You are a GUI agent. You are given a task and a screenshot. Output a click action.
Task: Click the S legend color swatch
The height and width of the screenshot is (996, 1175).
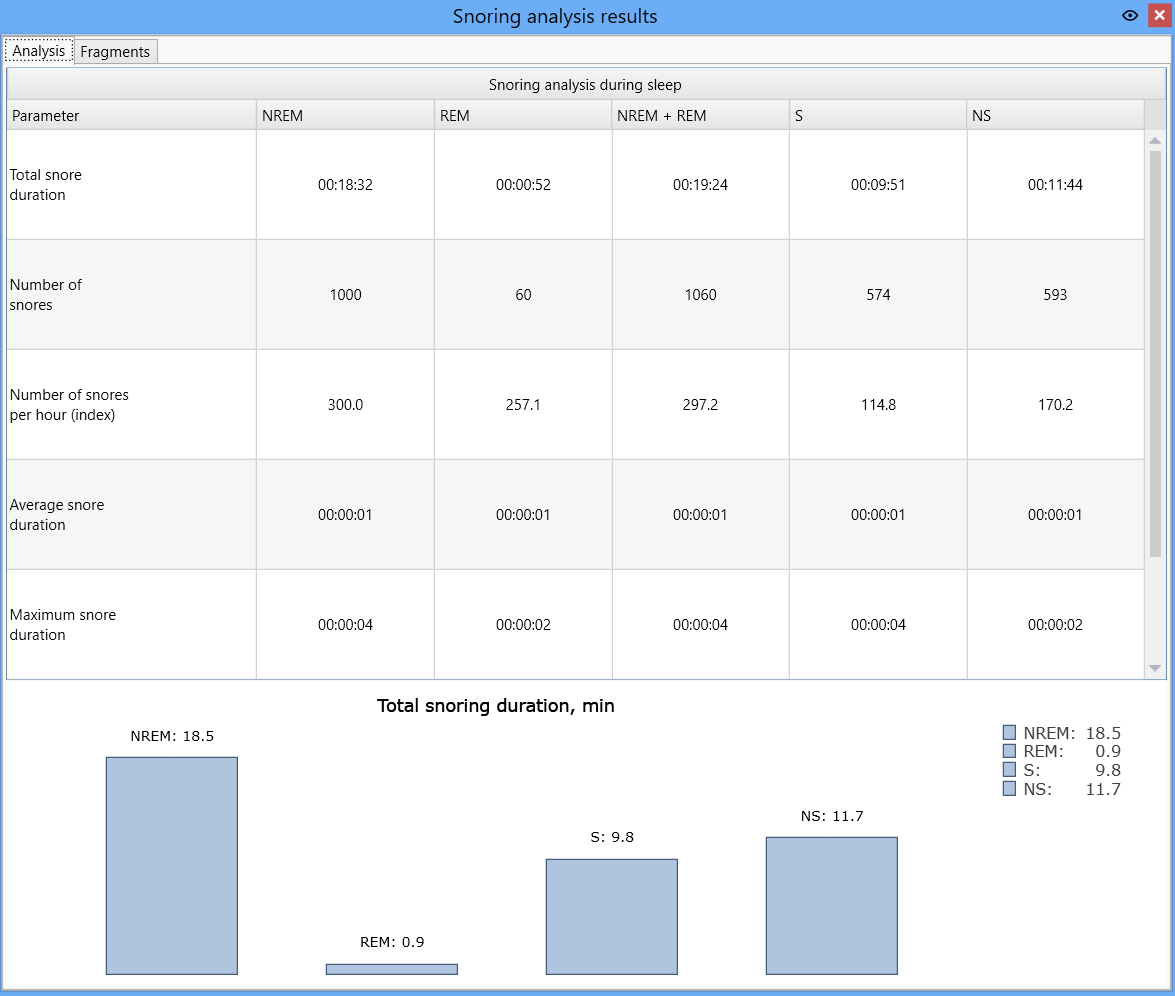(1009, 770)
